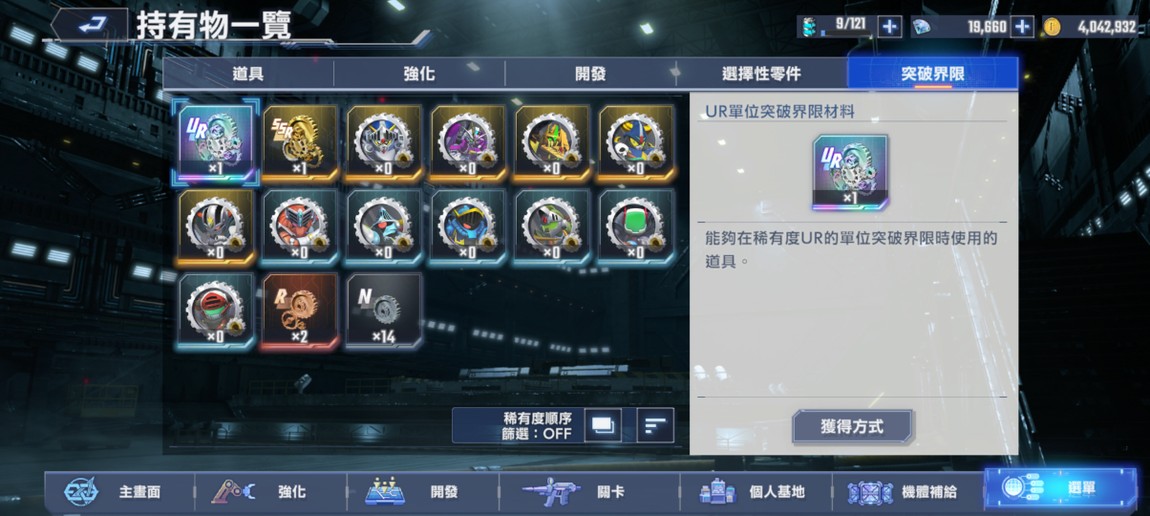This screenshot has height=516, width=1150.
Task: Toggle the 稀有度順序 filter setting
Action: 537,425
